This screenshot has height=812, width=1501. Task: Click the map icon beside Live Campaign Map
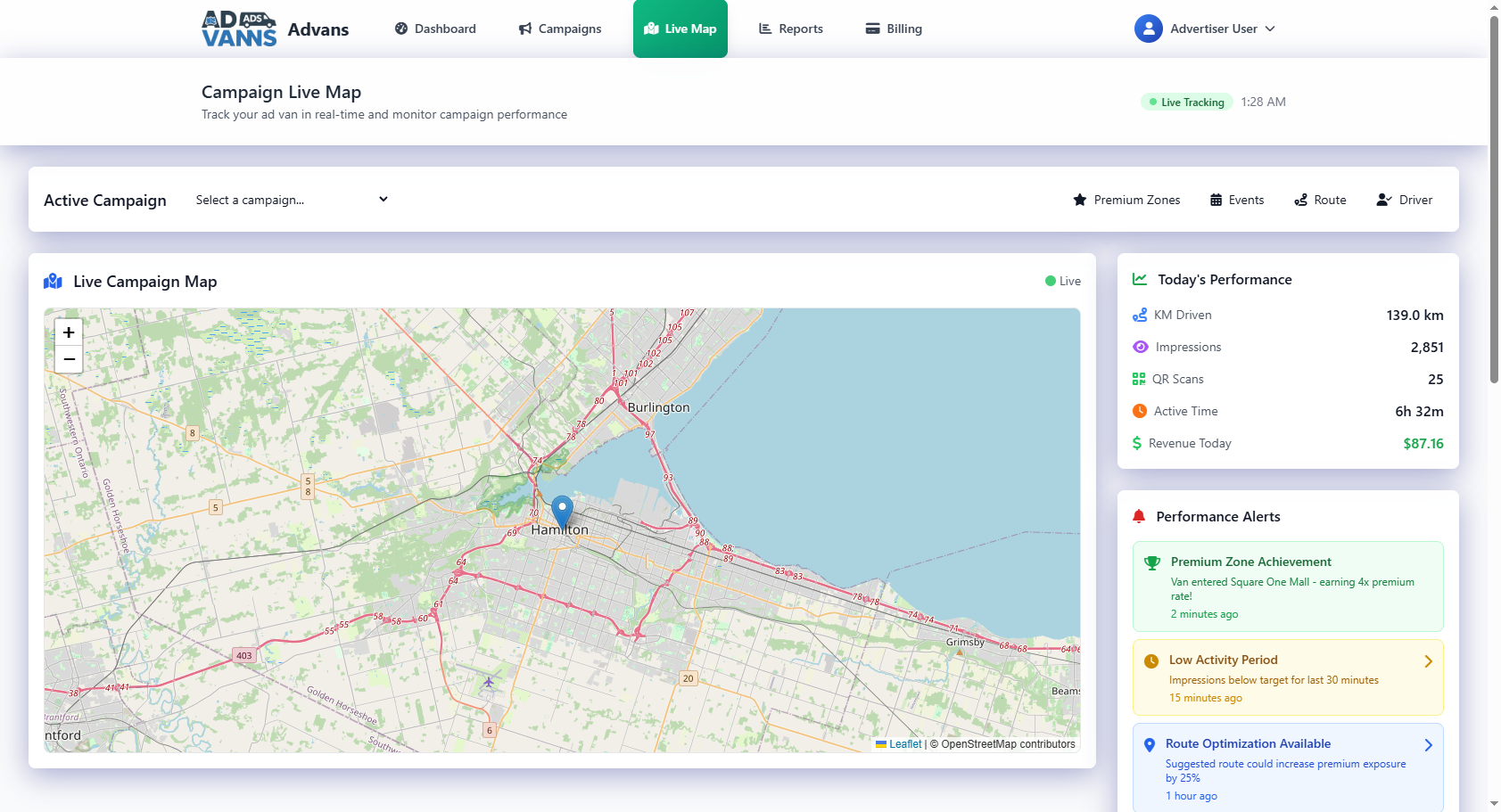click(x=54, y=282)
